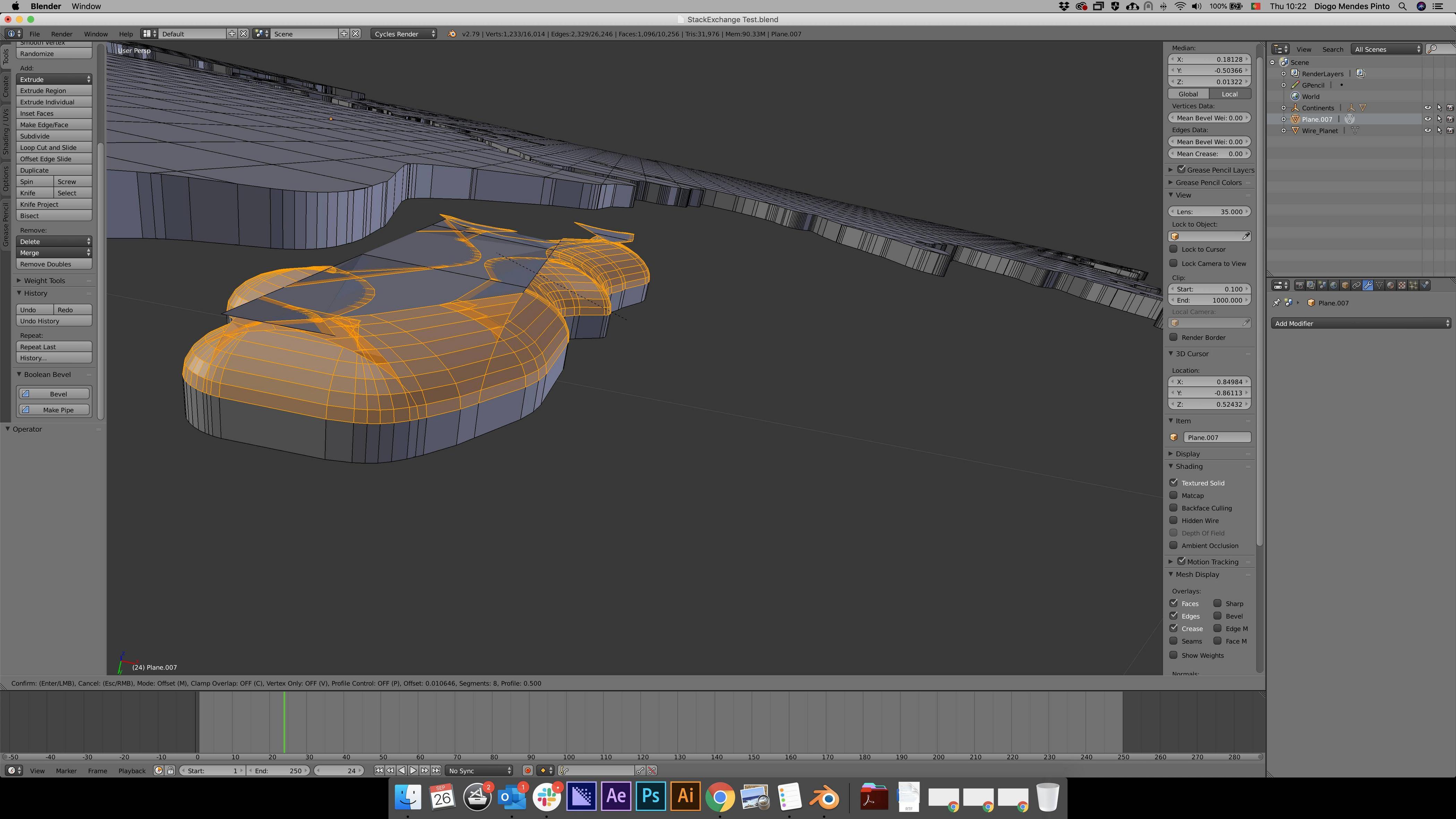Viewport: 1456px width, 819px height.
Task: Open the Physics properties icon
Action: click(x=1424, y=285)
